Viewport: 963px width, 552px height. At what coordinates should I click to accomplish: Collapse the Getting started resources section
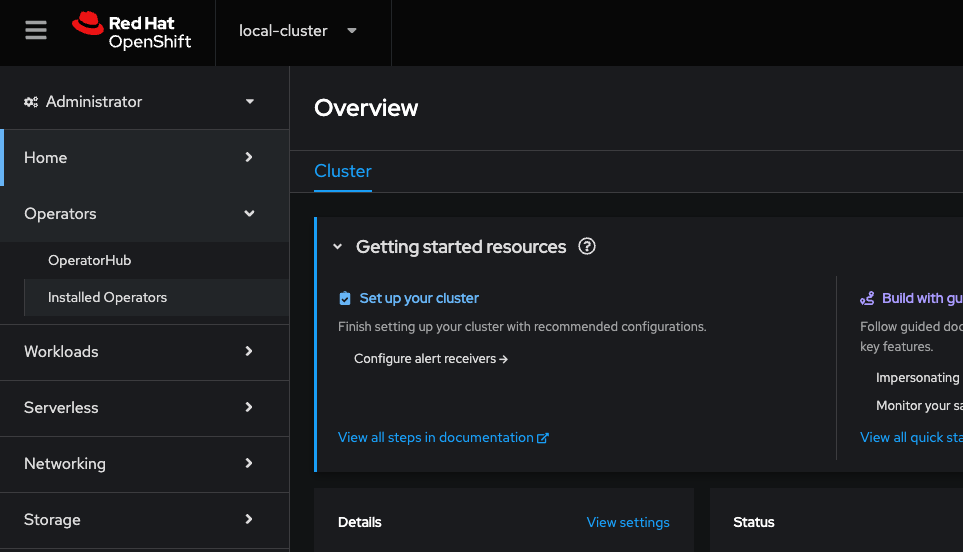pos(337,247)
